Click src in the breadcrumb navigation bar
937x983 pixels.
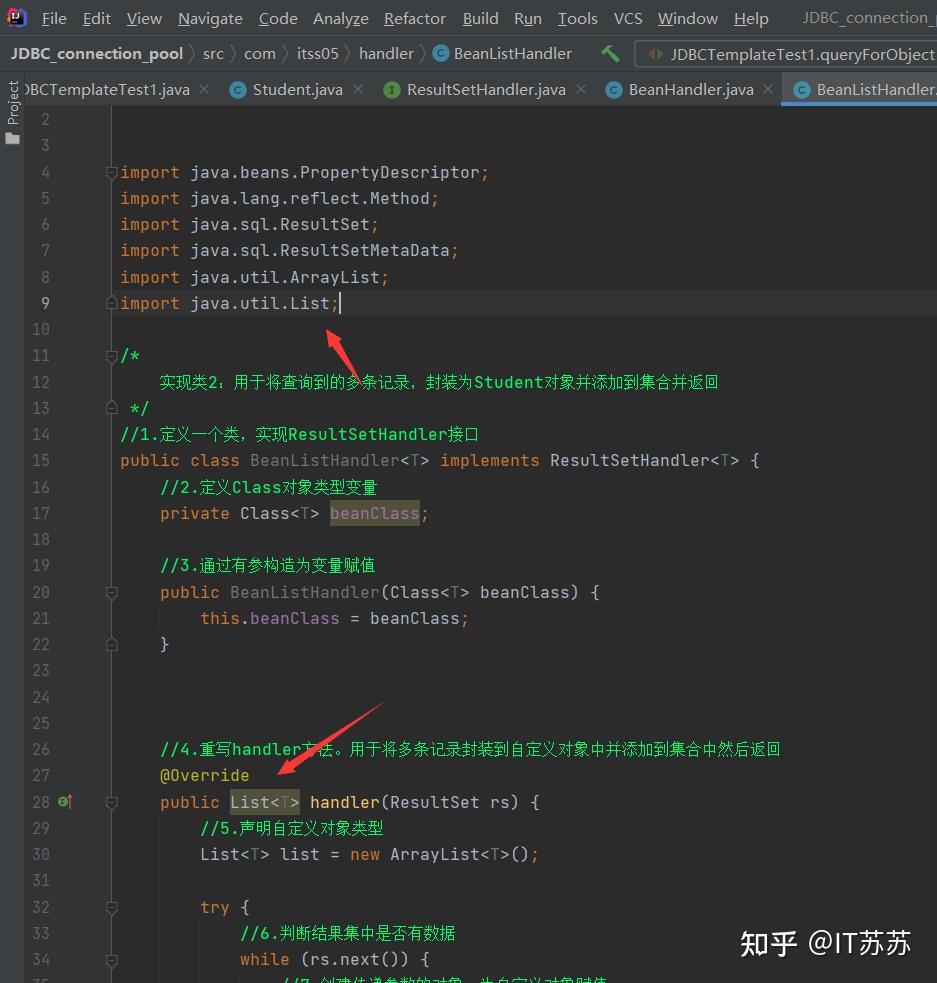coord(213,53)
